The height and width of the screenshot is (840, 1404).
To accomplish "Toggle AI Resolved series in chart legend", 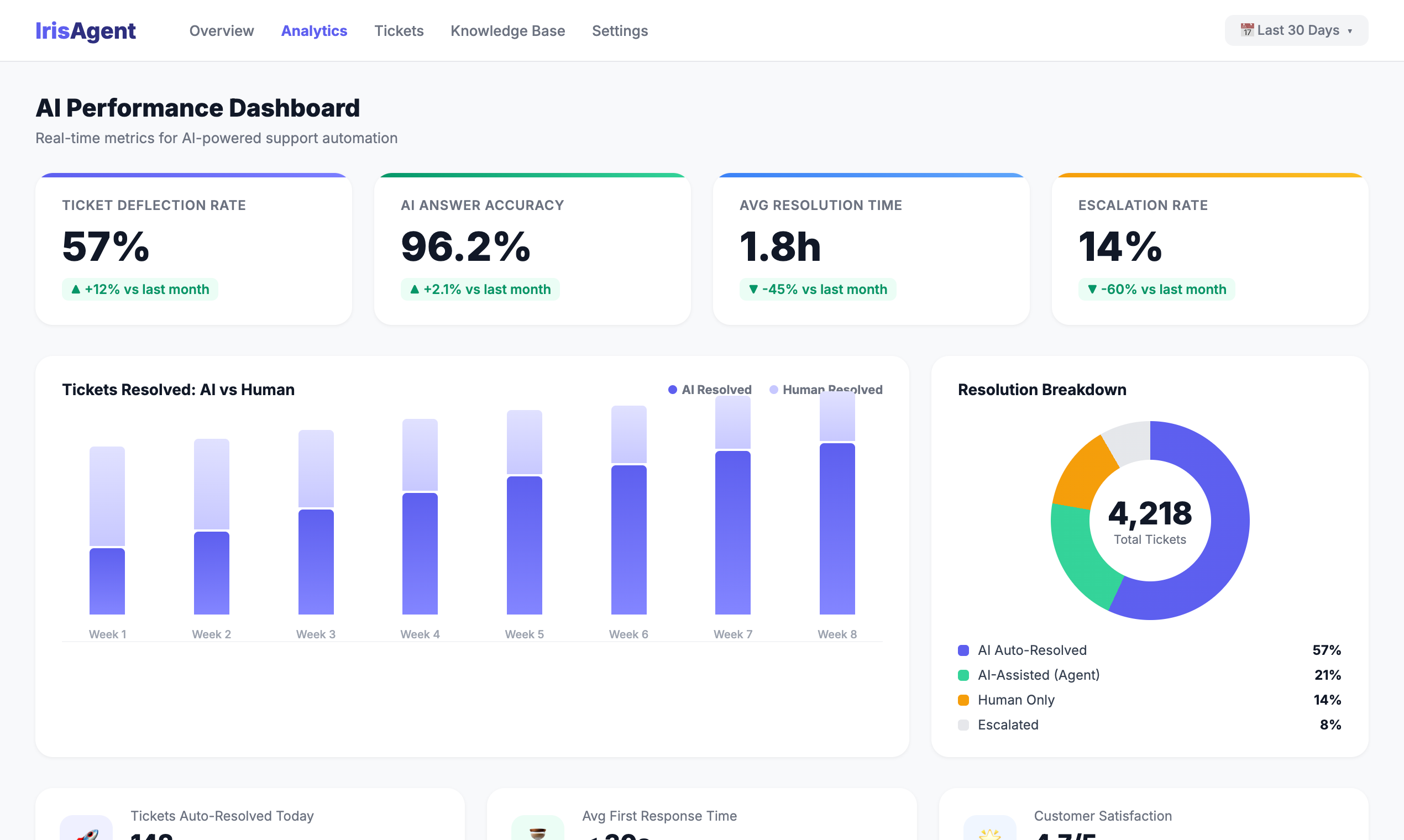I will [x=710, y=390].
